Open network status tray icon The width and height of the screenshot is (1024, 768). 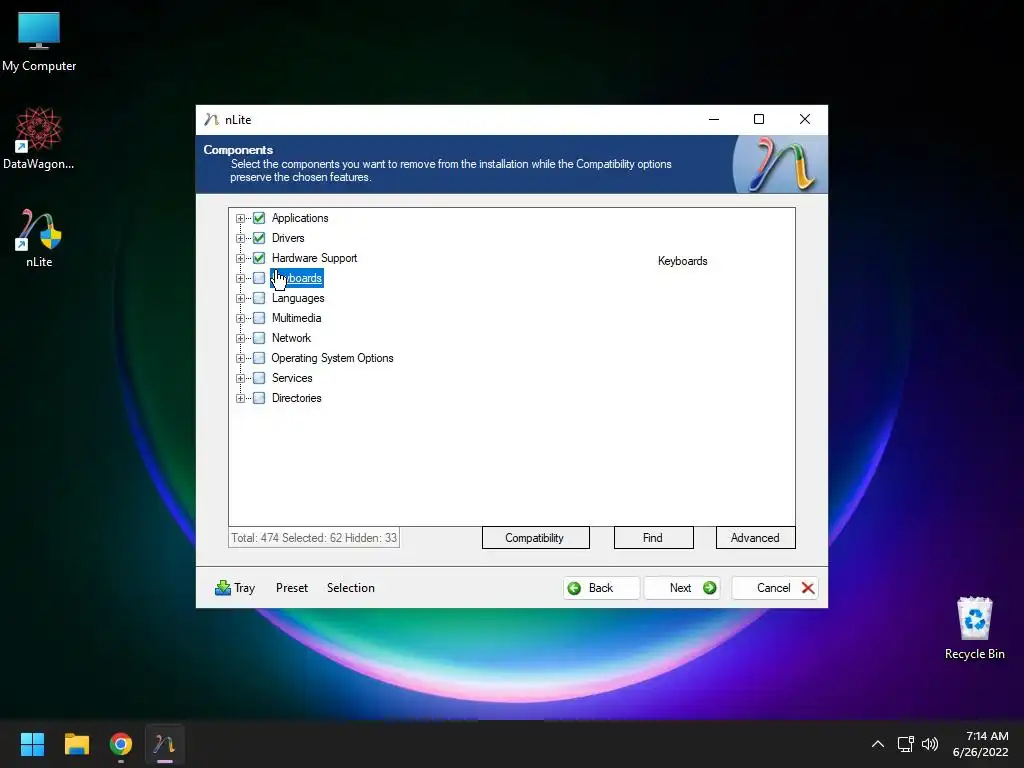tap(905, 744)
